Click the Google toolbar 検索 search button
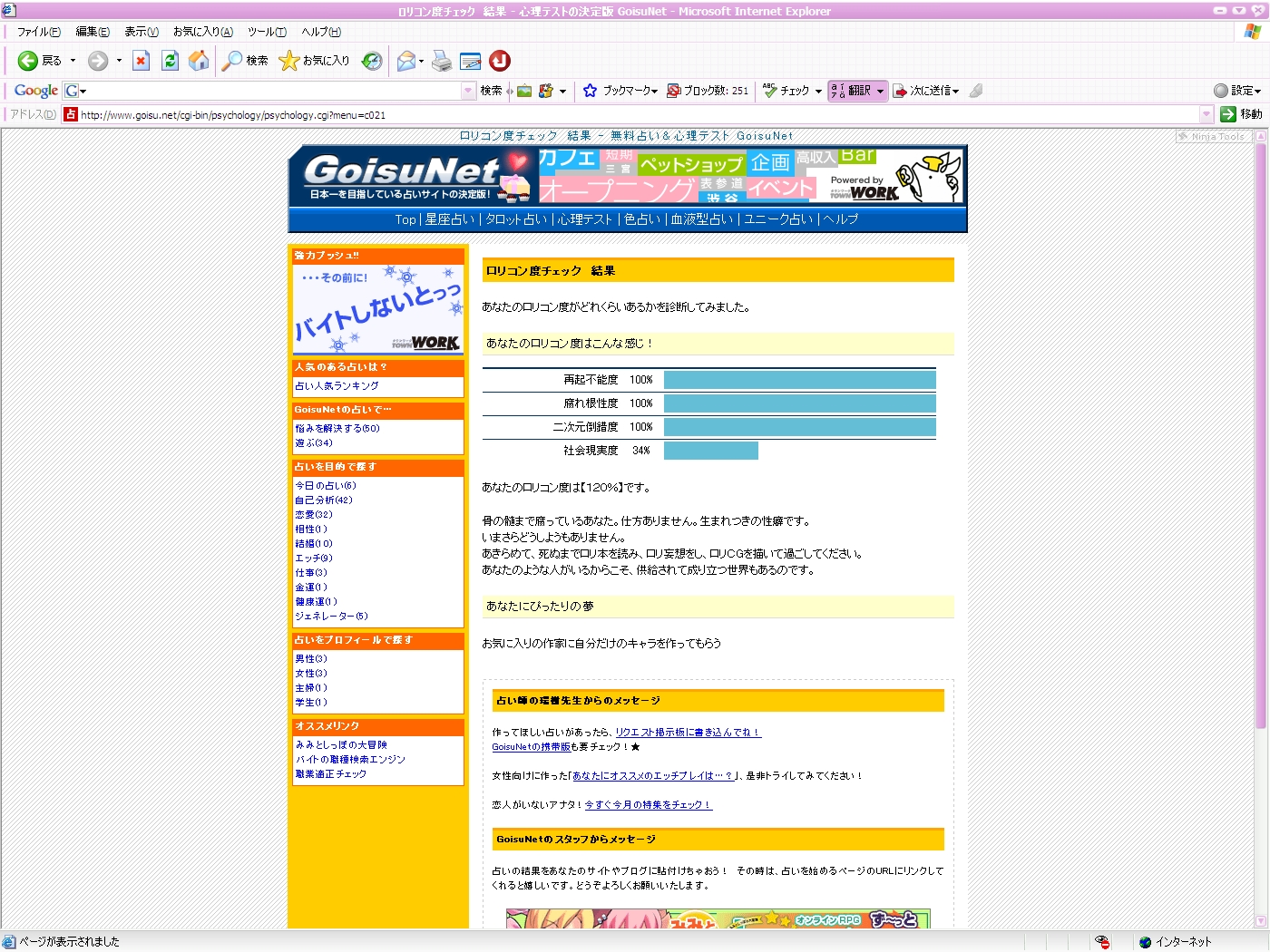The height and width of the screenshot is (952, 1270). click(491, 91)
